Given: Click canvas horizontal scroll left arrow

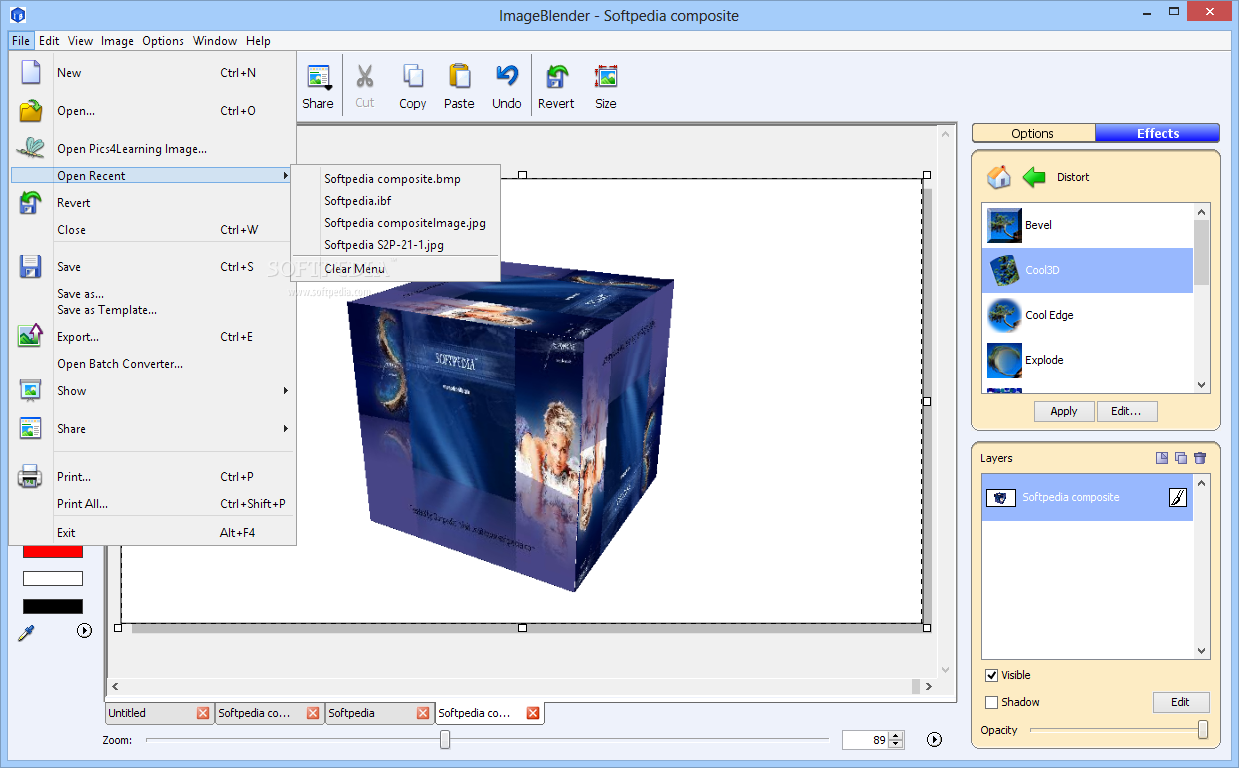Looking at the screenshot, I should pyautogui.click(x=115, y=687).
